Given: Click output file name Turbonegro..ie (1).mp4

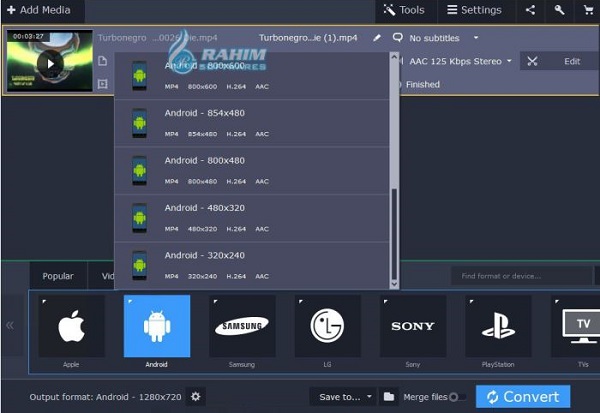Looking at the screenshot, I should pyautogui.click(x=308, y=38).
